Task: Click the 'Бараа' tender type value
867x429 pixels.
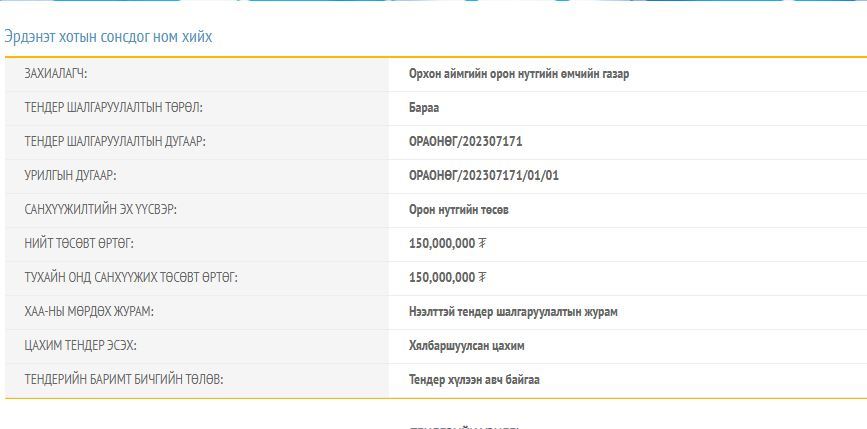Action: pyautogui.click(x=424, y=108)
